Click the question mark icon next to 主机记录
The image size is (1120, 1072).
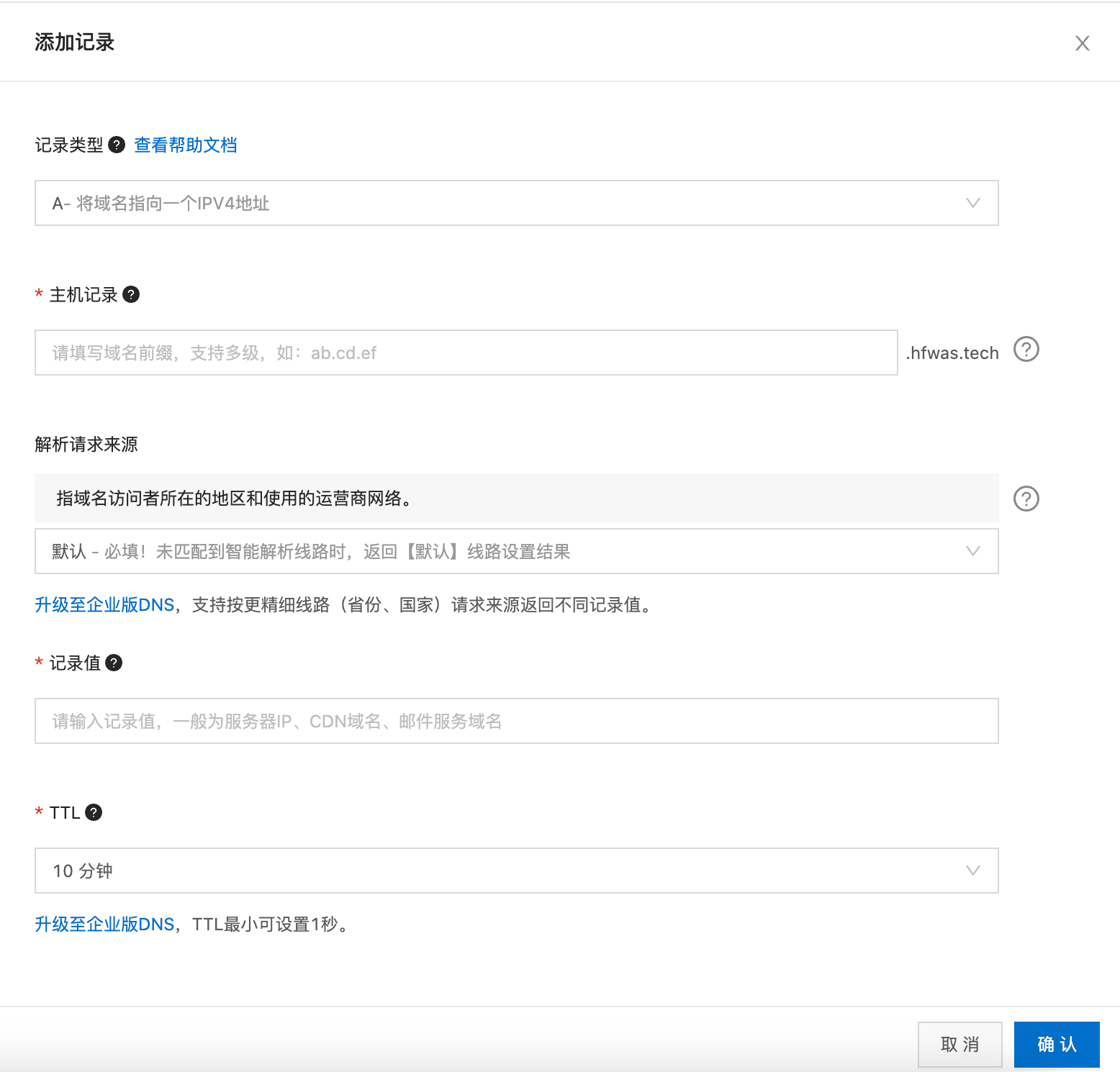click(131, 294)
